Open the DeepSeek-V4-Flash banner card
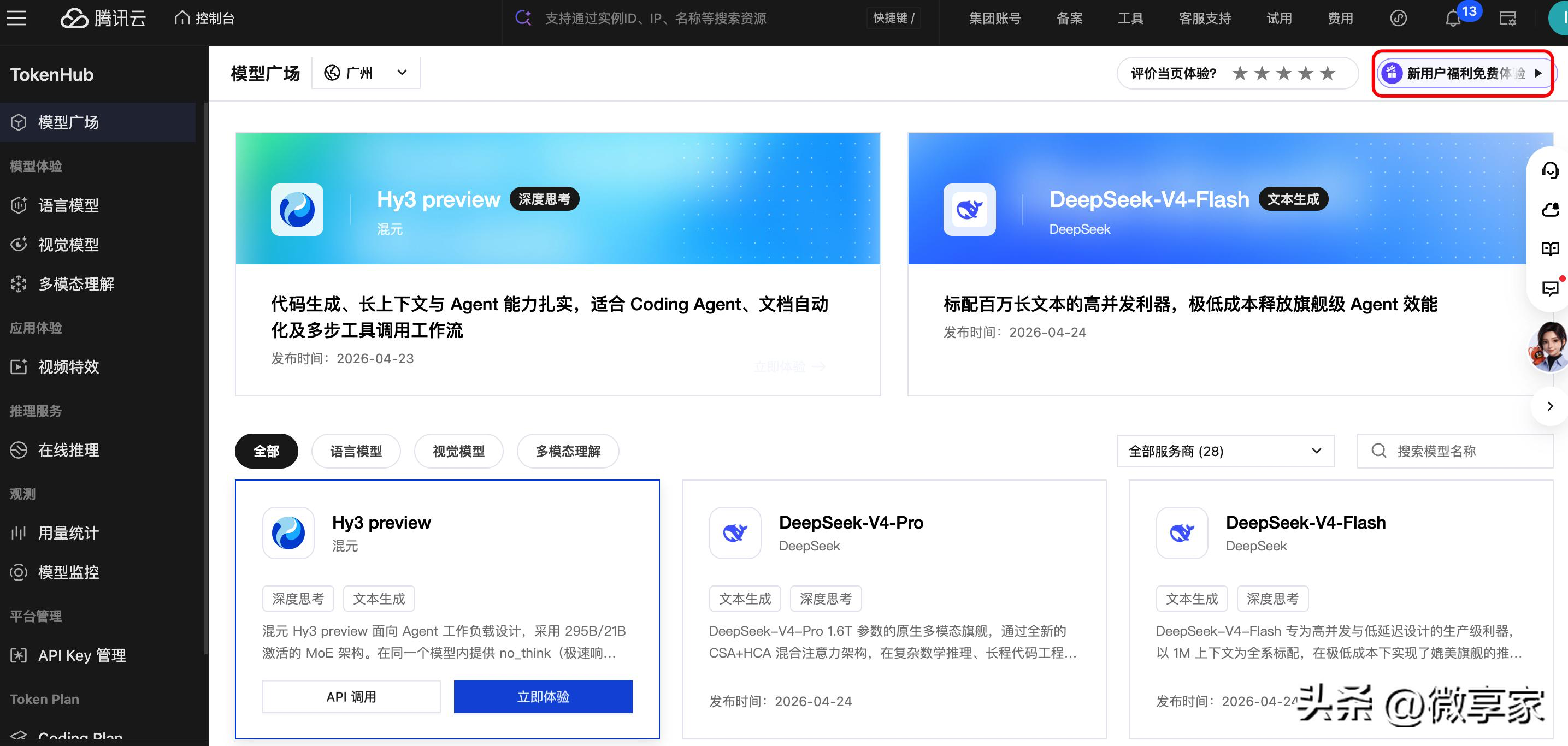 coord(1230,264)
